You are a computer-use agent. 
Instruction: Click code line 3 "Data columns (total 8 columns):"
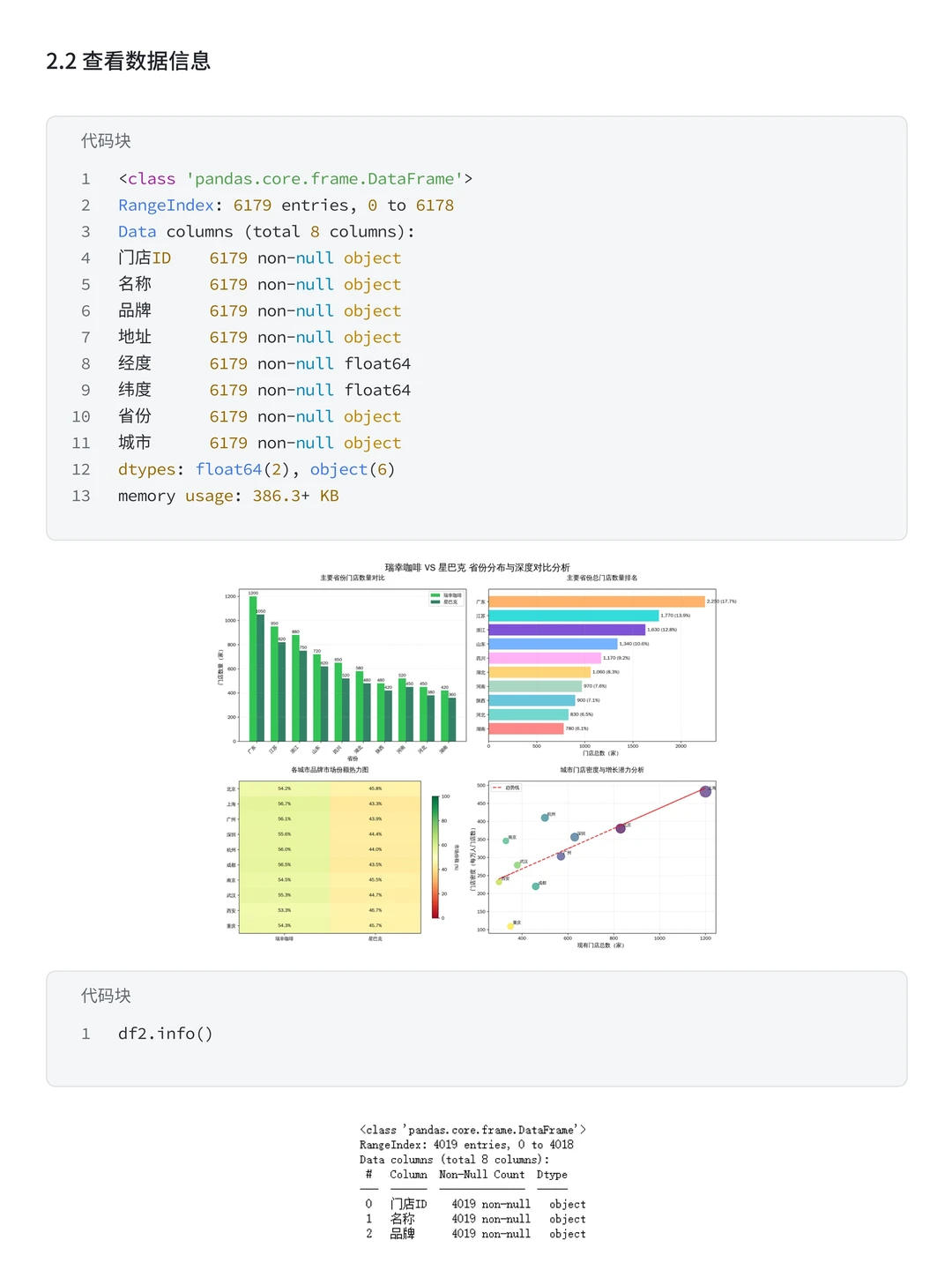[266, 232]
